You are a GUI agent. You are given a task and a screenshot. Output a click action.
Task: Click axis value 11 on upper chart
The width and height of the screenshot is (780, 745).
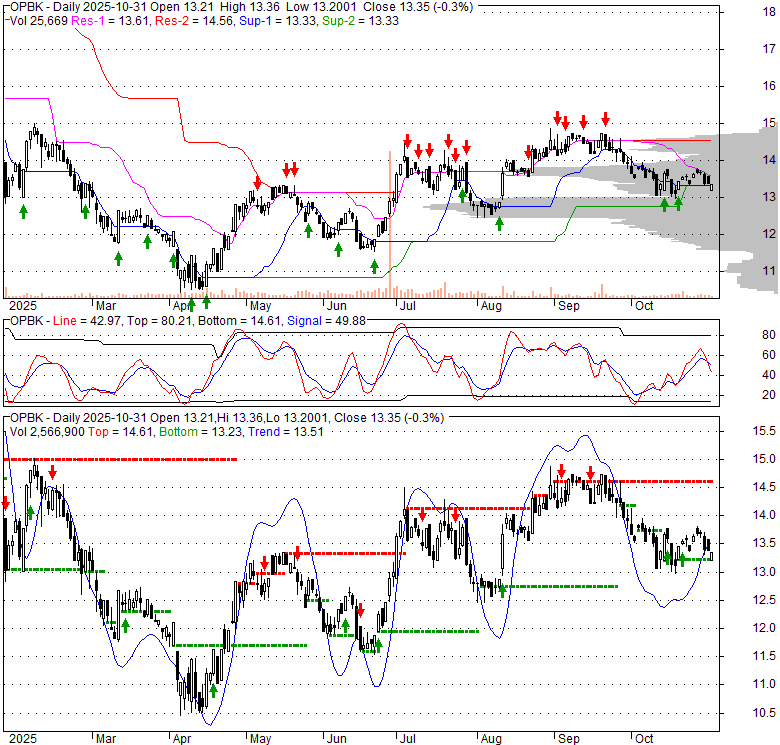(769, 271)
